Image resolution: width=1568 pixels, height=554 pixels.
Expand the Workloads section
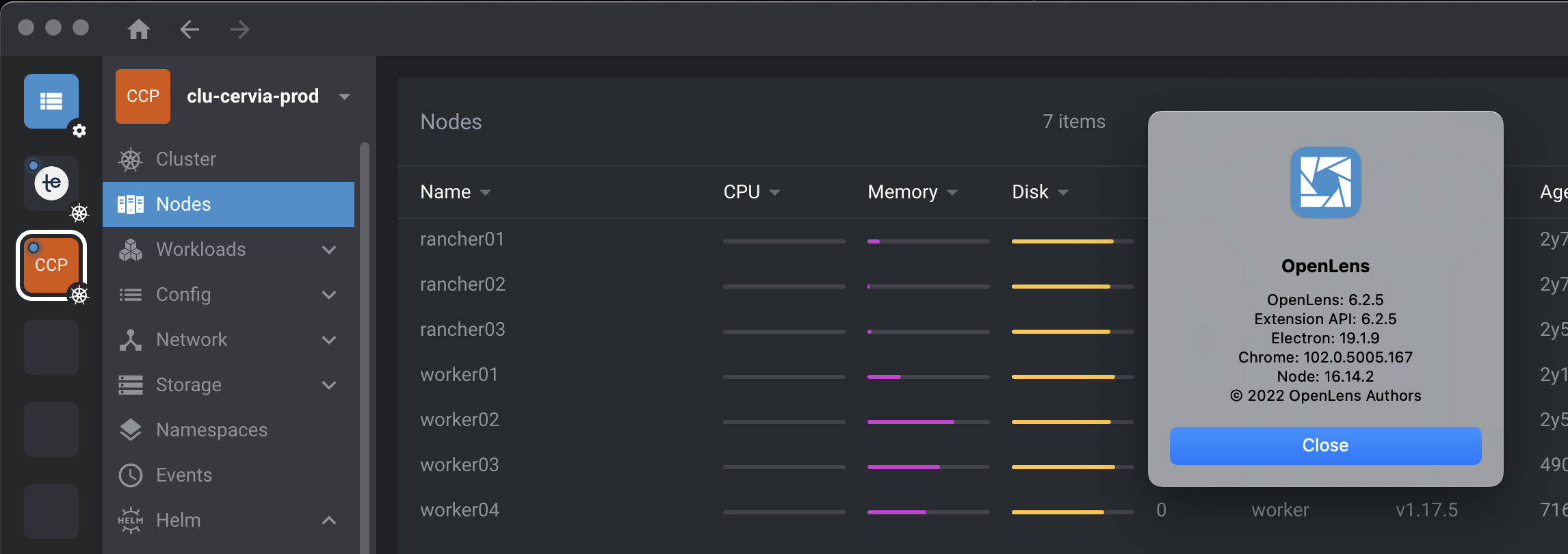pos(330,250)
